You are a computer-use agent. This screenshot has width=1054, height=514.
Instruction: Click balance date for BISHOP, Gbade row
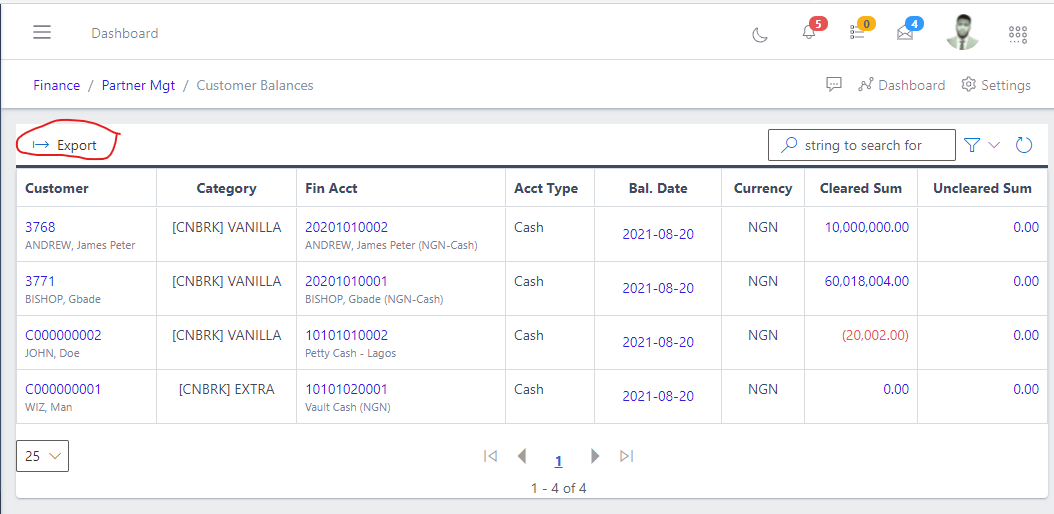coord(658,288)
